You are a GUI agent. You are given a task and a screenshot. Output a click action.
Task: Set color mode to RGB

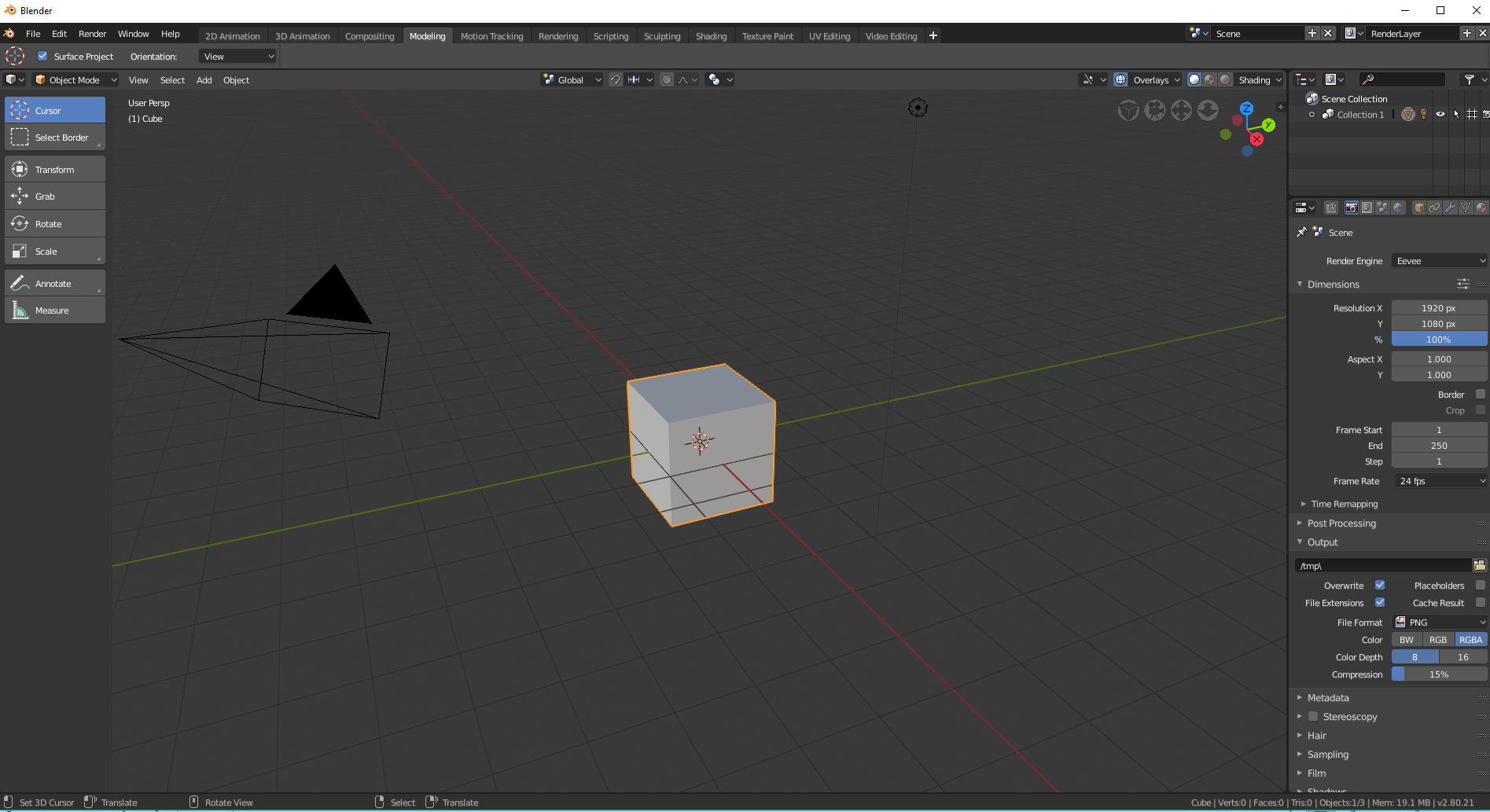coord(1438,639)
